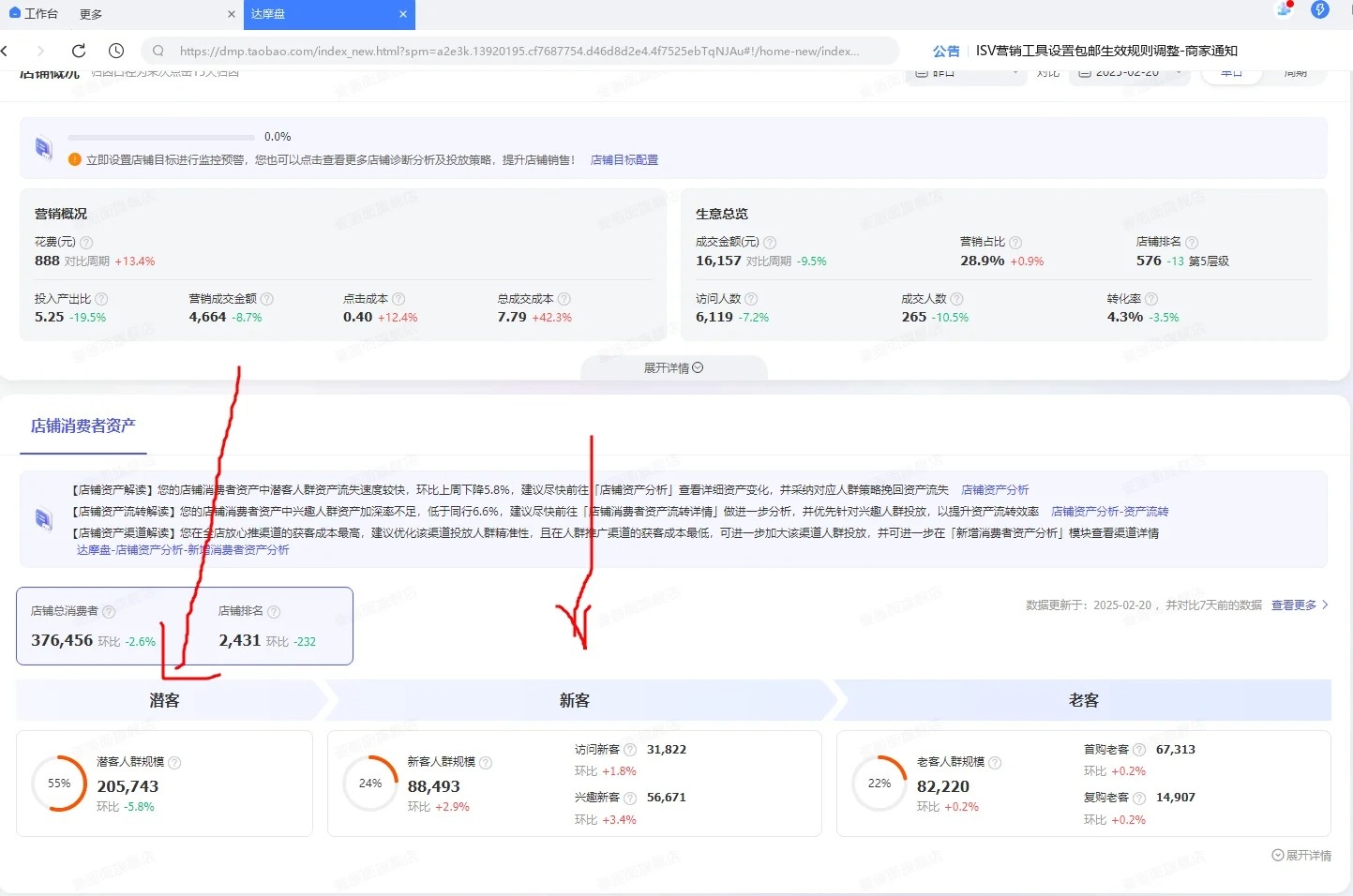Expand 展开详情 below the overview panels

673,367
